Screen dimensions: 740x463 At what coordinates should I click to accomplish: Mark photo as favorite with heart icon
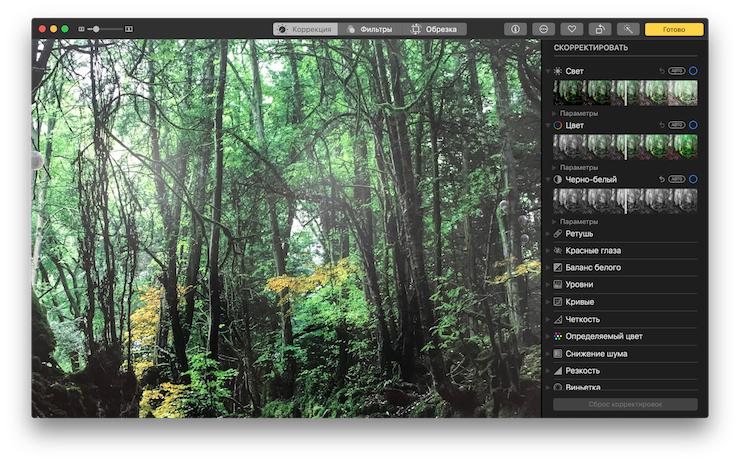click(572, 29)
